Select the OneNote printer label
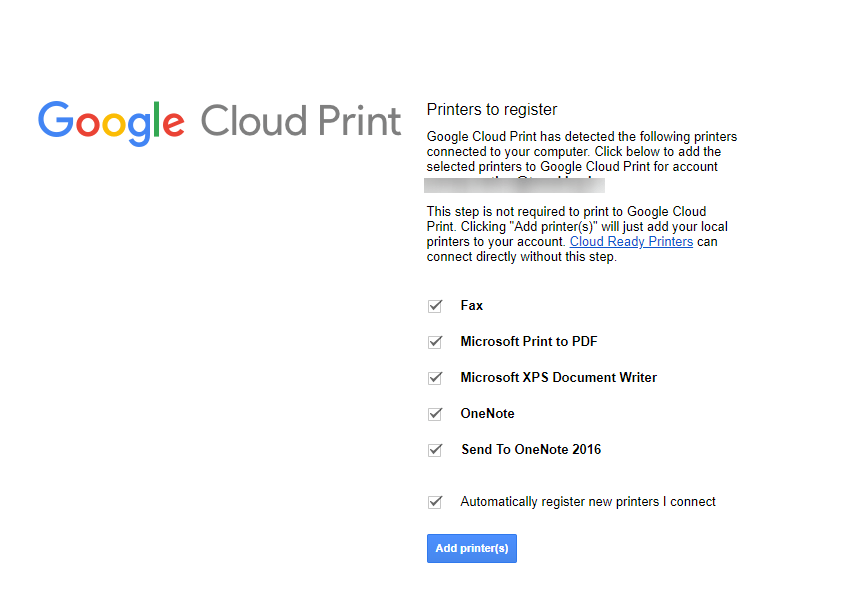The image size is (853, 593). point(486,414)
